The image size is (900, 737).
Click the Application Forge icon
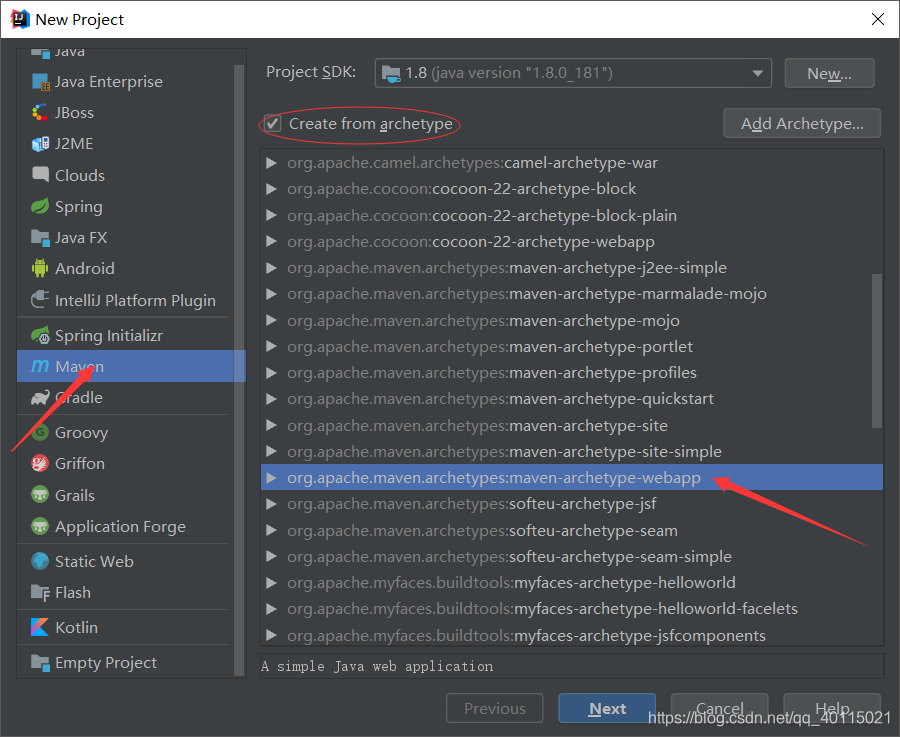(40, 526)
